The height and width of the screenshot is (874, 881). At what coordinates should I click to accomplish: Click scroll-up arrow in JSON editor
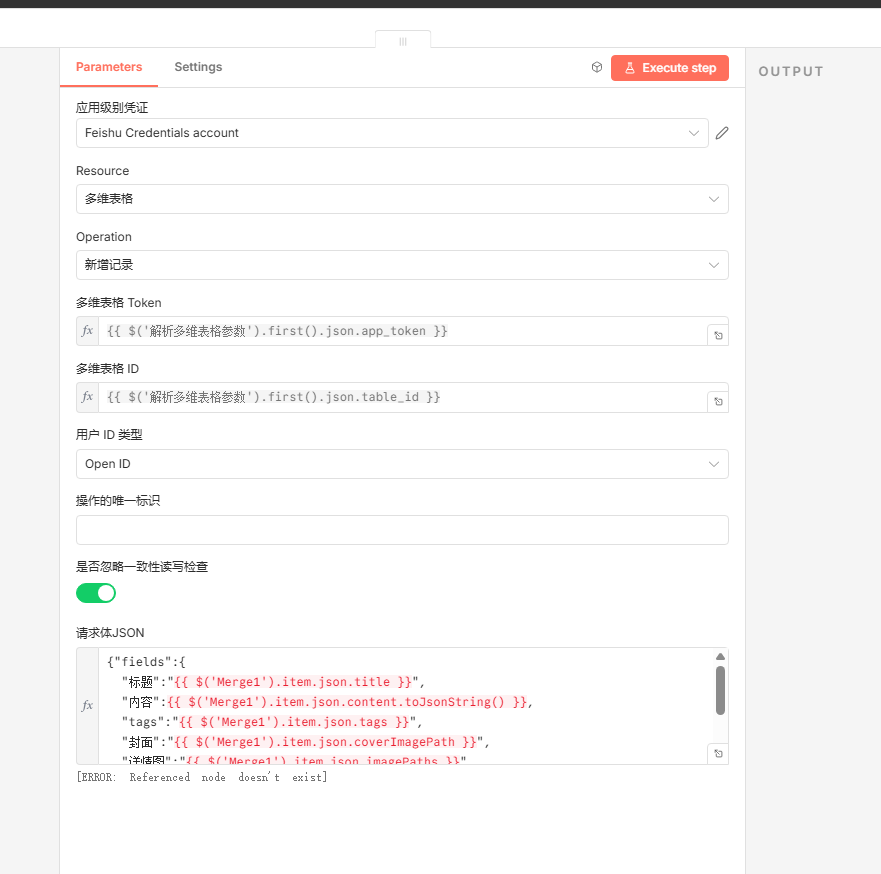[x=720, y=657]
